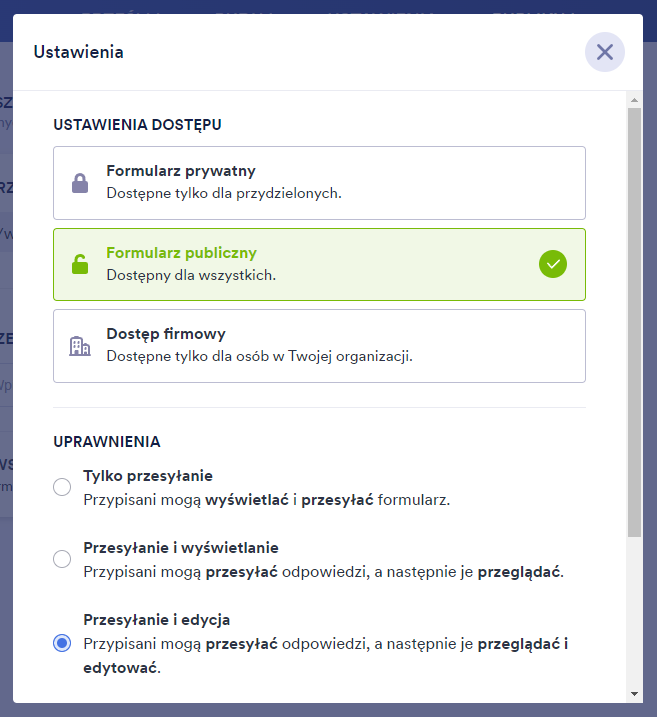Select the 'Przesyłanie i edycja' radio button
Screen dimensions: 657x717
pyautogui.click(x=62, y=643)
